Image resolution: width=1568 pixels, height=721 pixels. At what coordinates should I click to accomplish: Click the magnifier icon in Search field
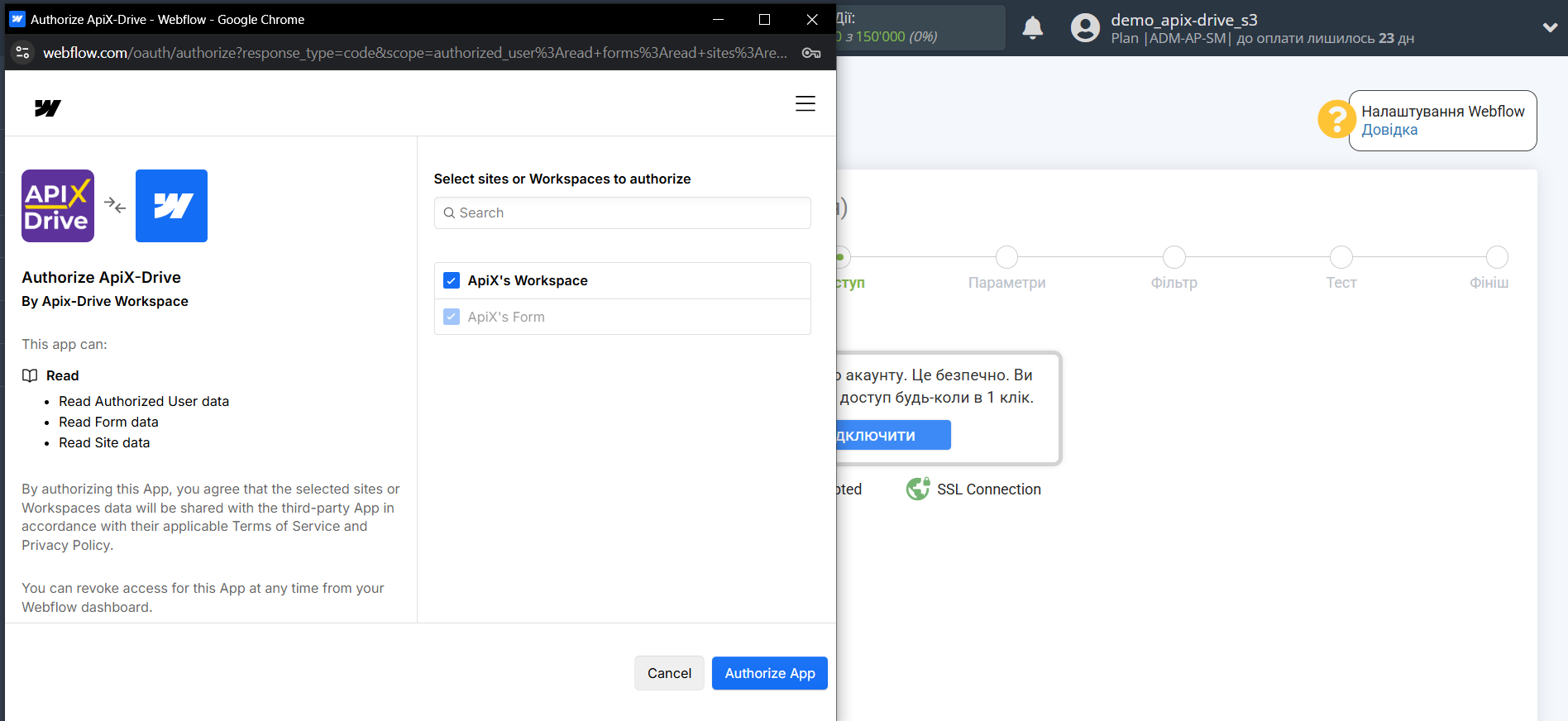[449, 212]
